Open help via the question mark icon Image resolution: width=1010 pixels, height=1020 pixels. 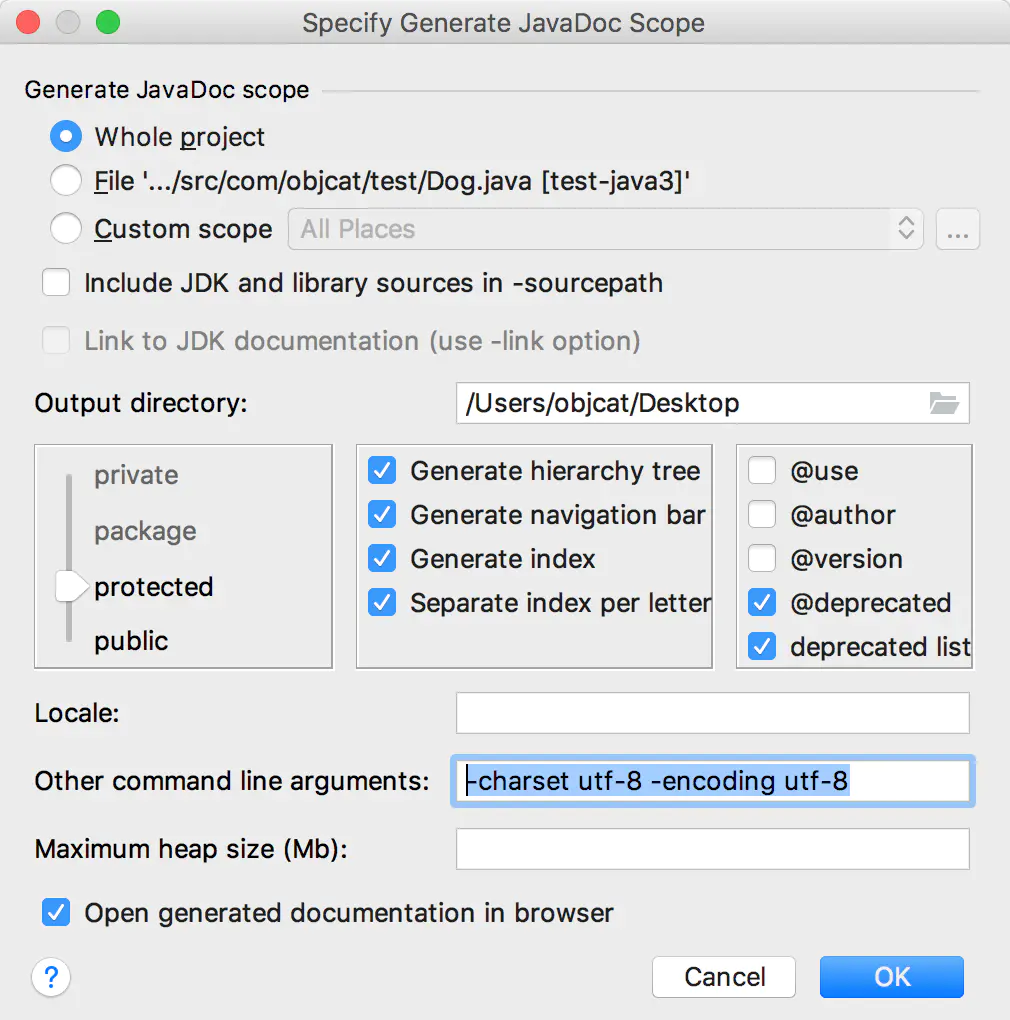click(x=51, y=977)
